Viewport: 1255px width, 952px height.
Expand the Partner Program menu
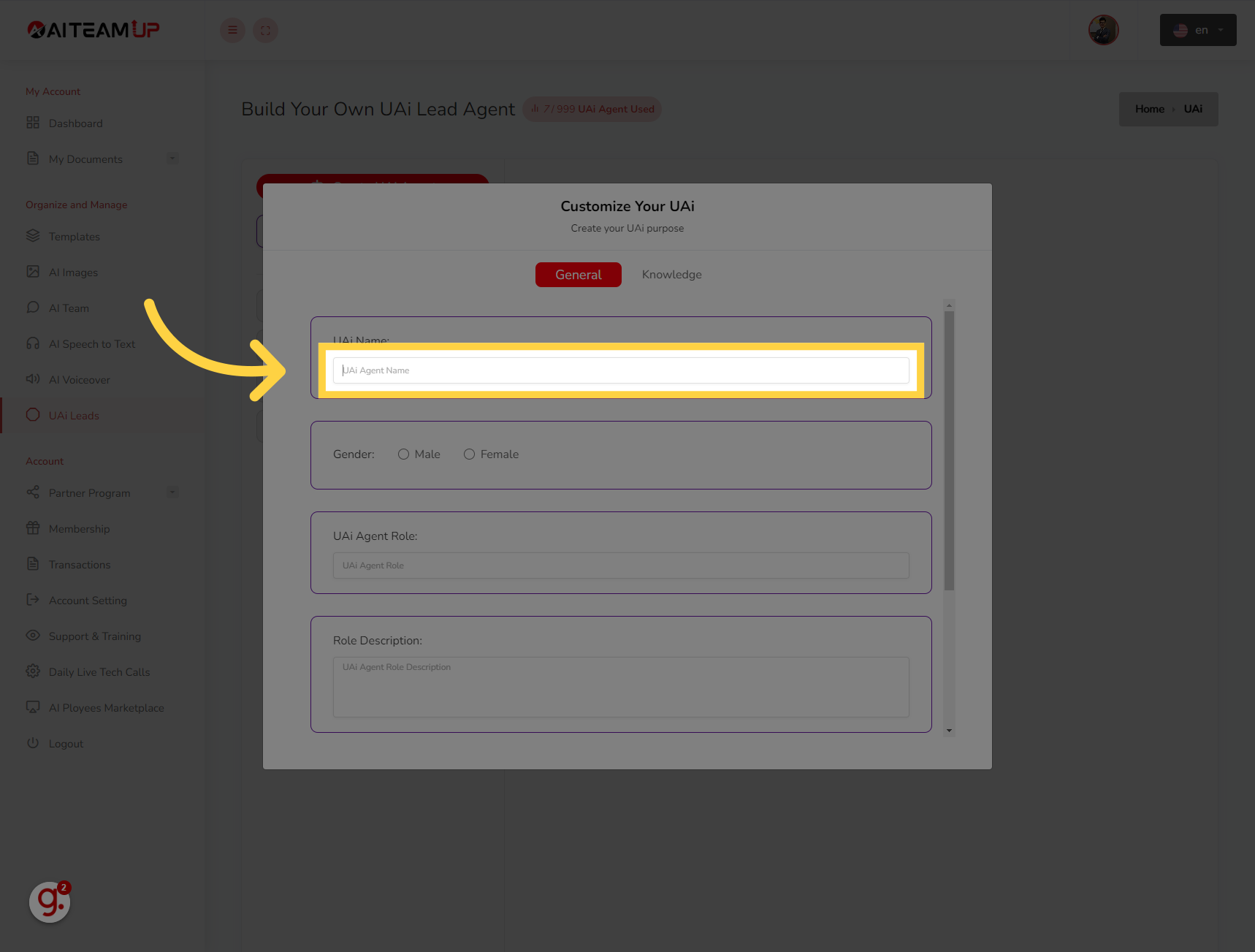(x=172, y=492)
